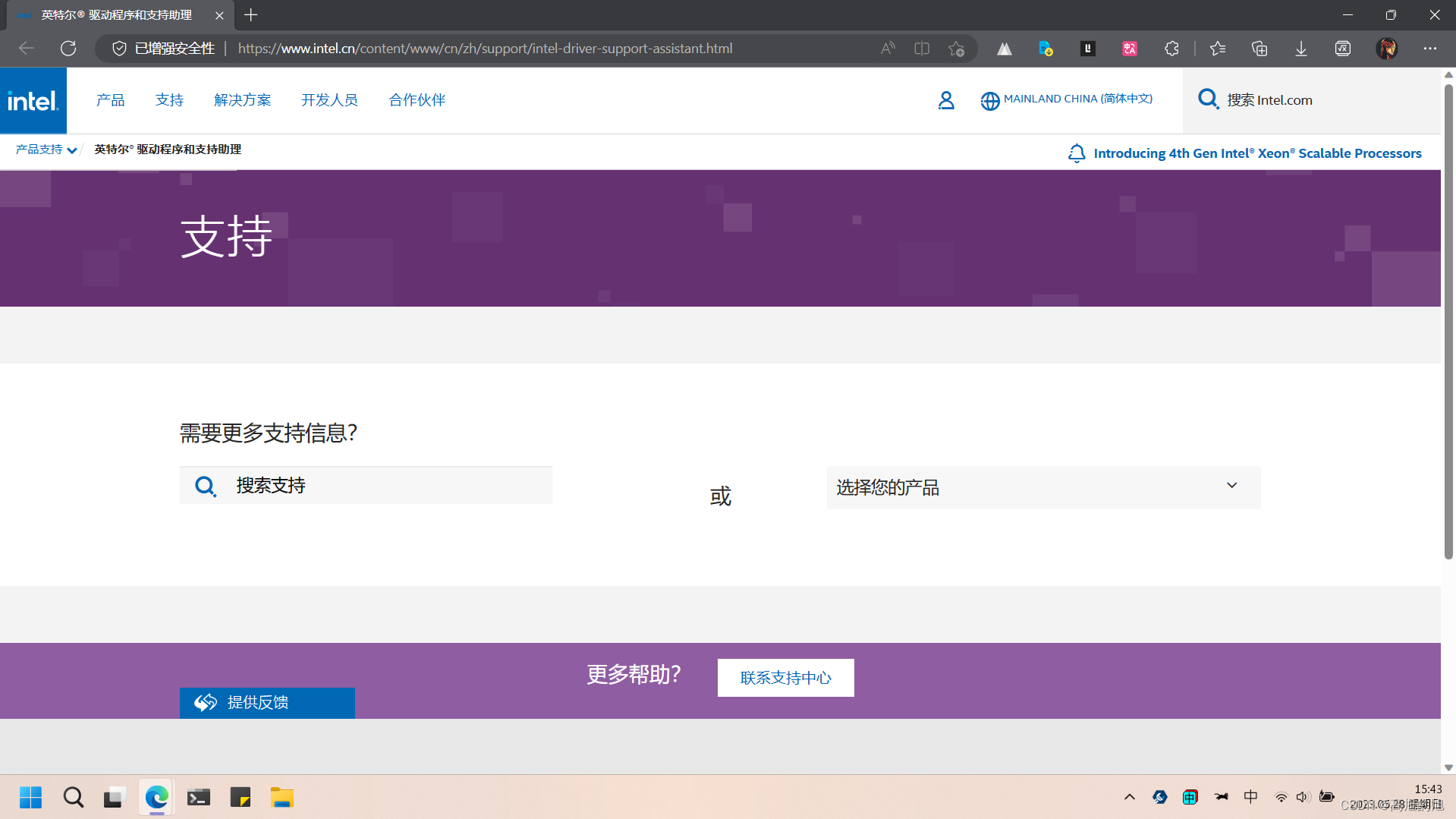Viewport: 1456px width, 819px height.
Task: Open the user account sign-in icon
Action: pos(945,100)
